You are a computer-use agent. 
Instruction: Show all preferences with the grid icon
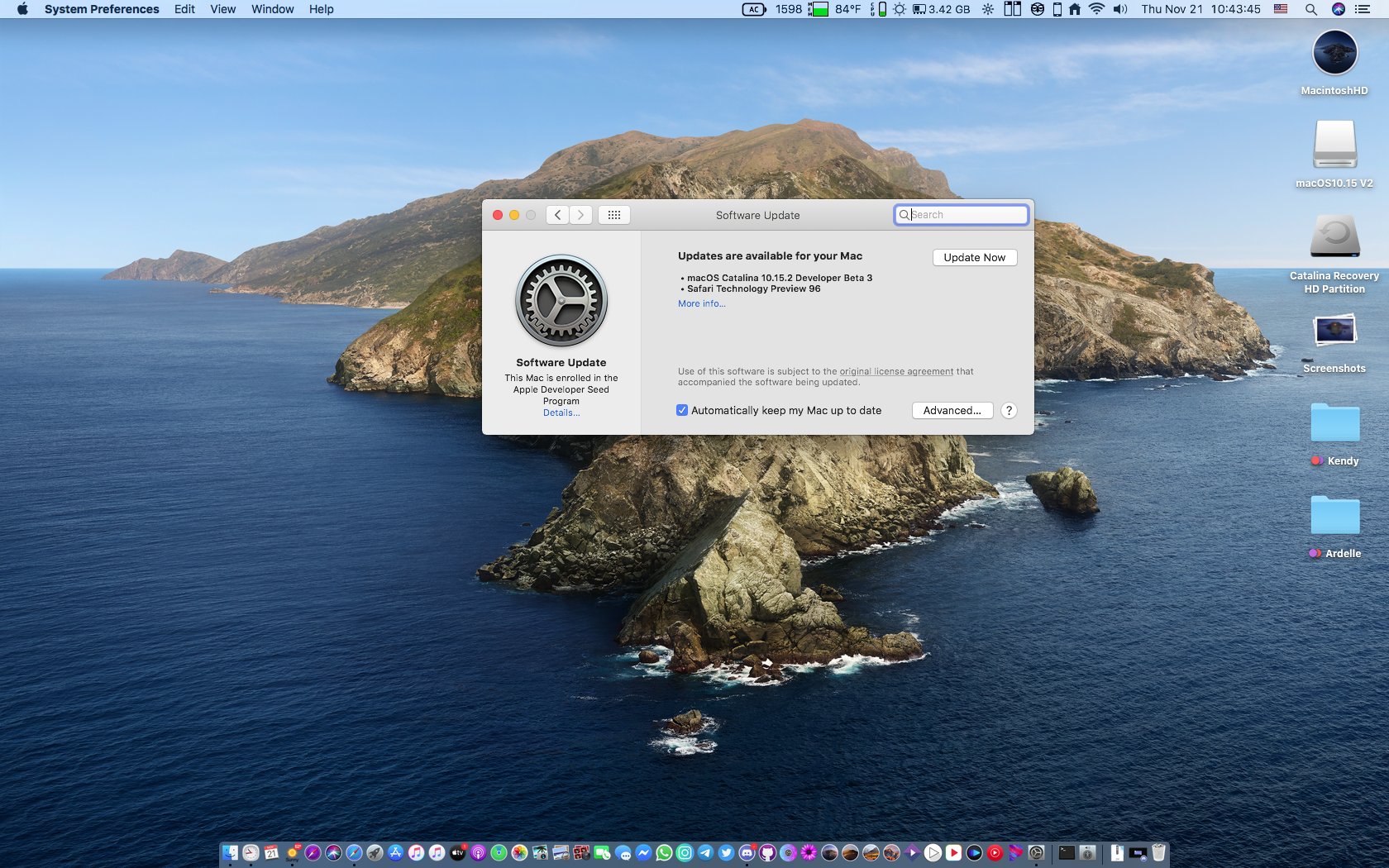(613, 215)
